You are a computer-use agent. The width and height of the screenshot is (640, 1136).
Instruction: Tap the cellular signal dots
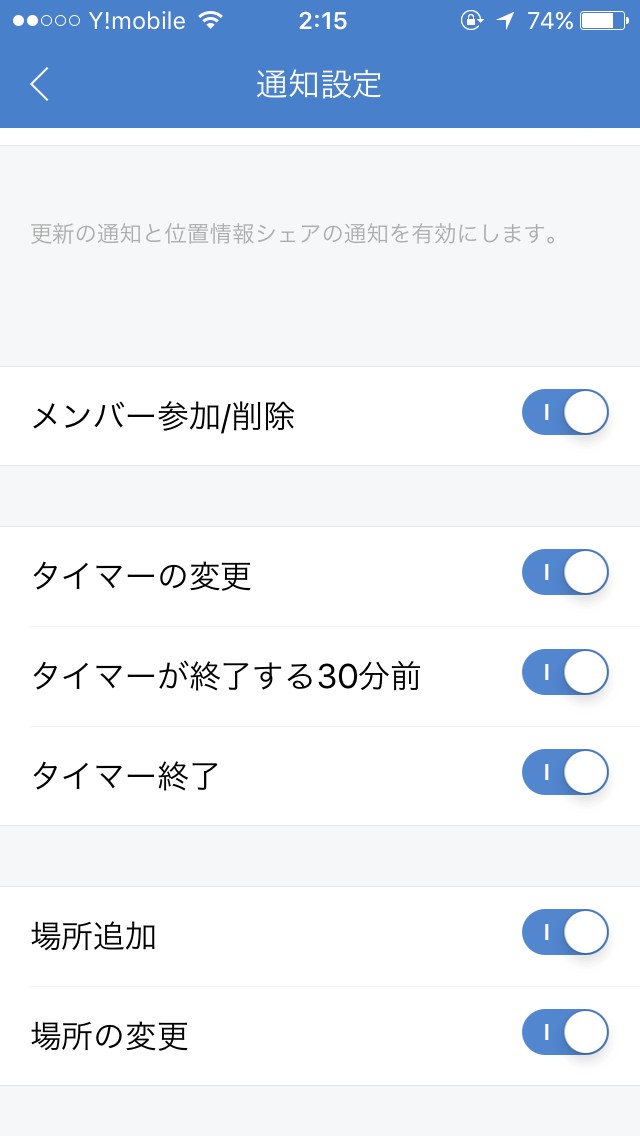[x=45, y=21]
